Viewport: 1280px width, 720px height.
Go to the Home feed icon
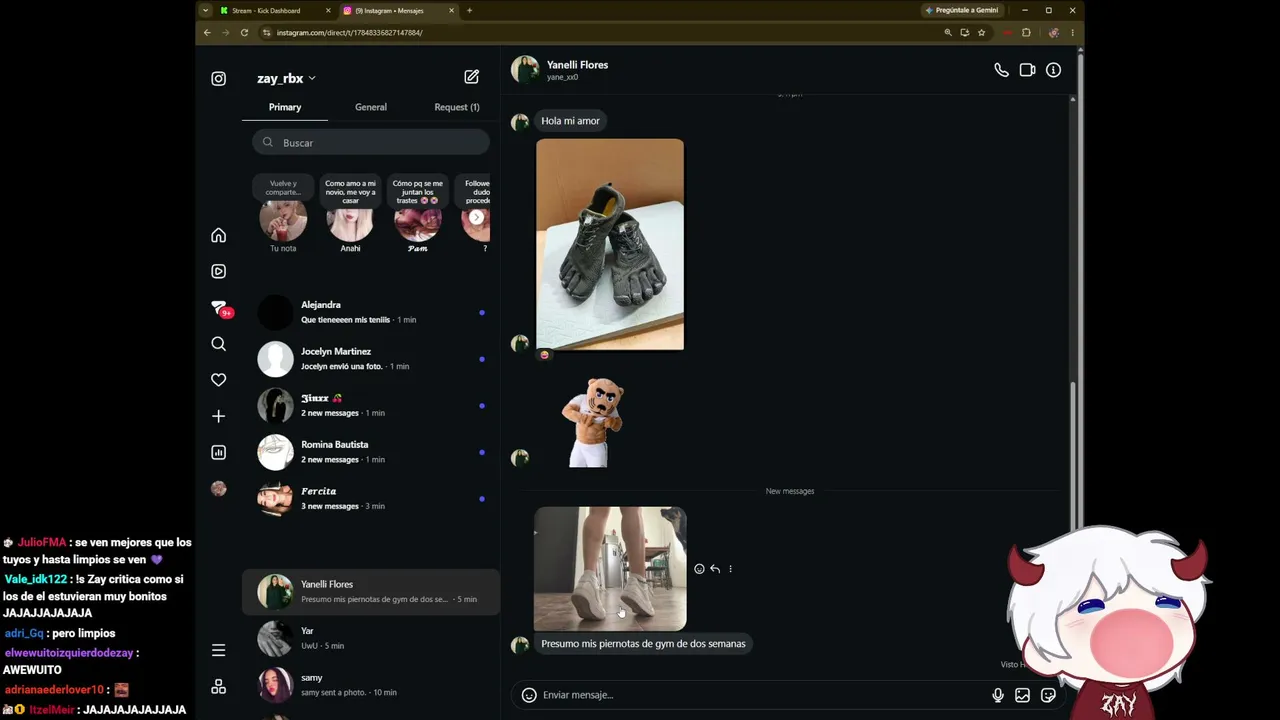coord(218,235)
